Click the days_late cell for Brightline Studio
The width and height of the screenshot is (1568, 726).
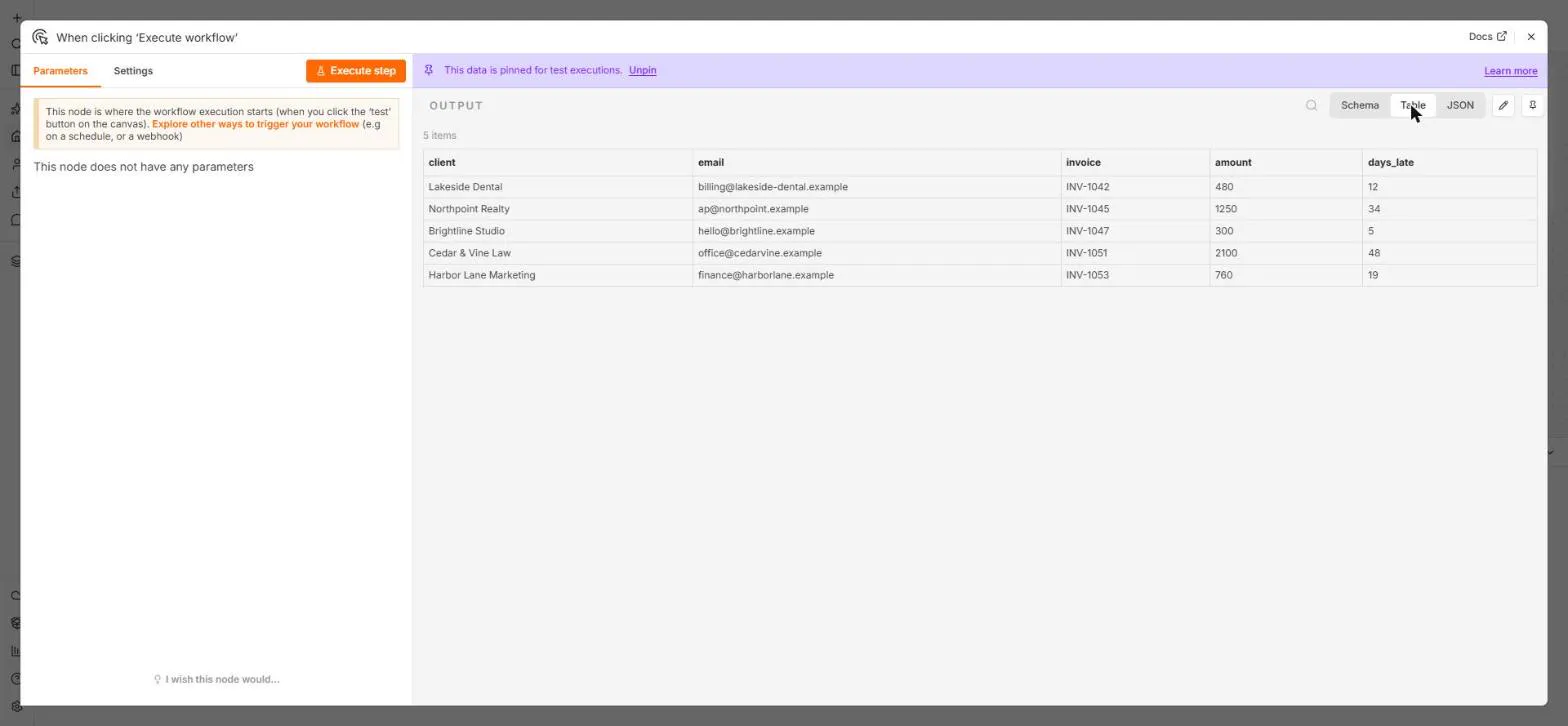tap(1449, 231)
